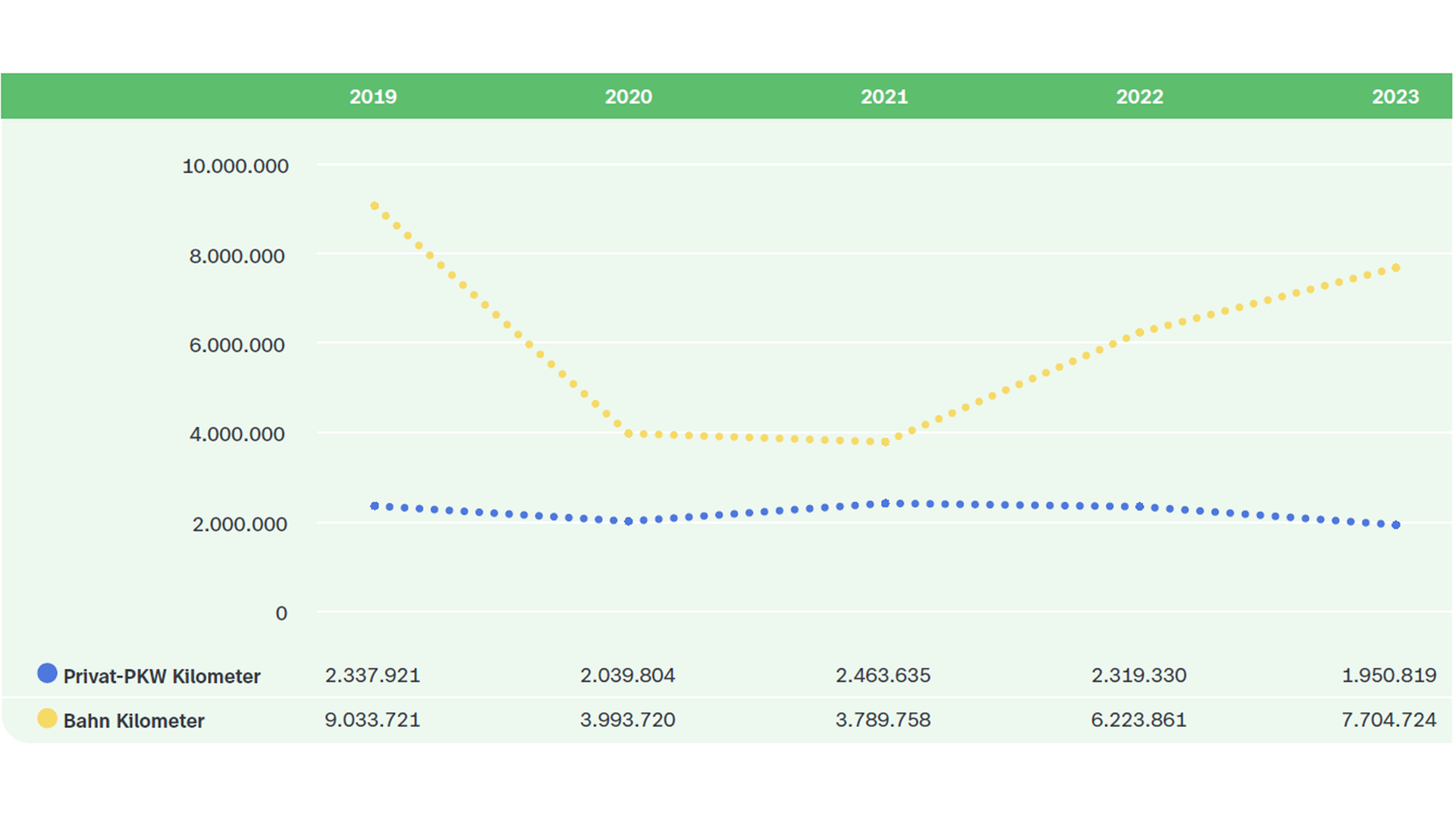Click the blue PKW data point at 2022
This screenshot has width=1456, height=819.
click(x=1140, y=506)
